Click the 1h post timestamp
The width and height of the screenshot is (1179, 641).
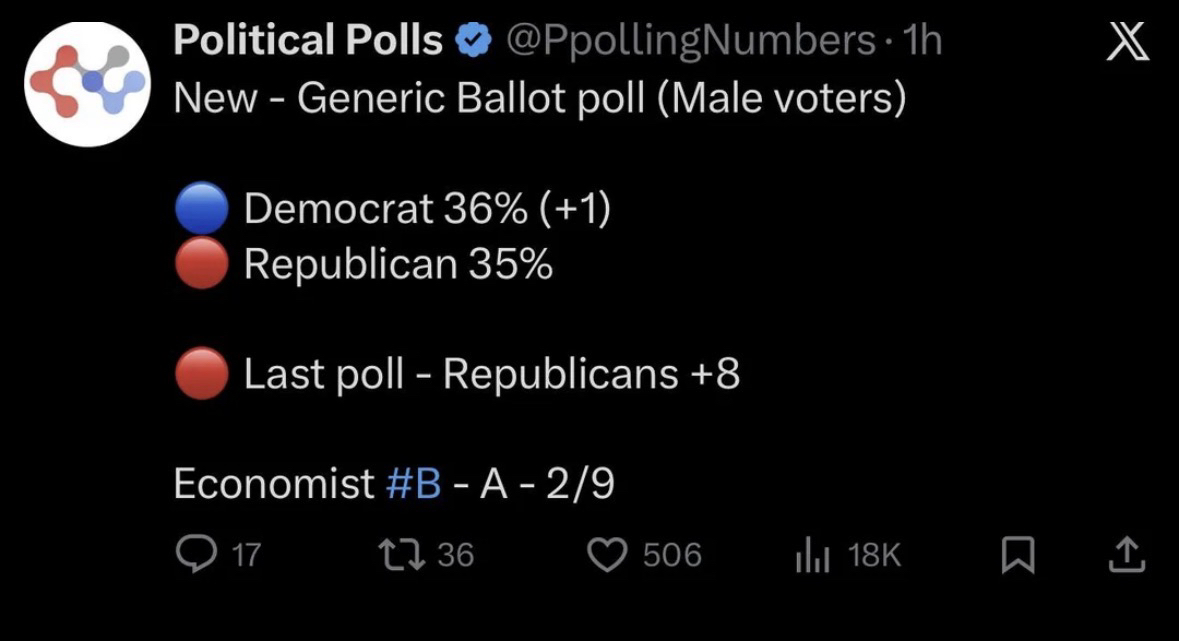coord(921,41)
